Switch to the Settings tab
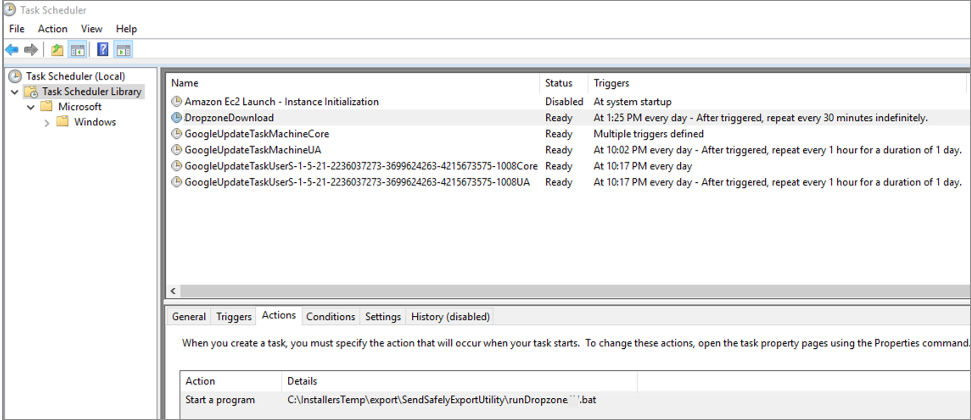 (383, 317)
